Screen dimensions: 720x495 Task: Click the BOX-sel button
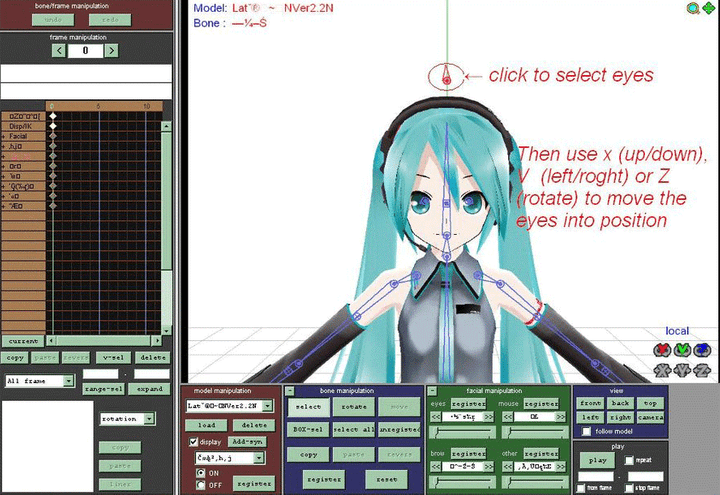(x=308, y=430)
